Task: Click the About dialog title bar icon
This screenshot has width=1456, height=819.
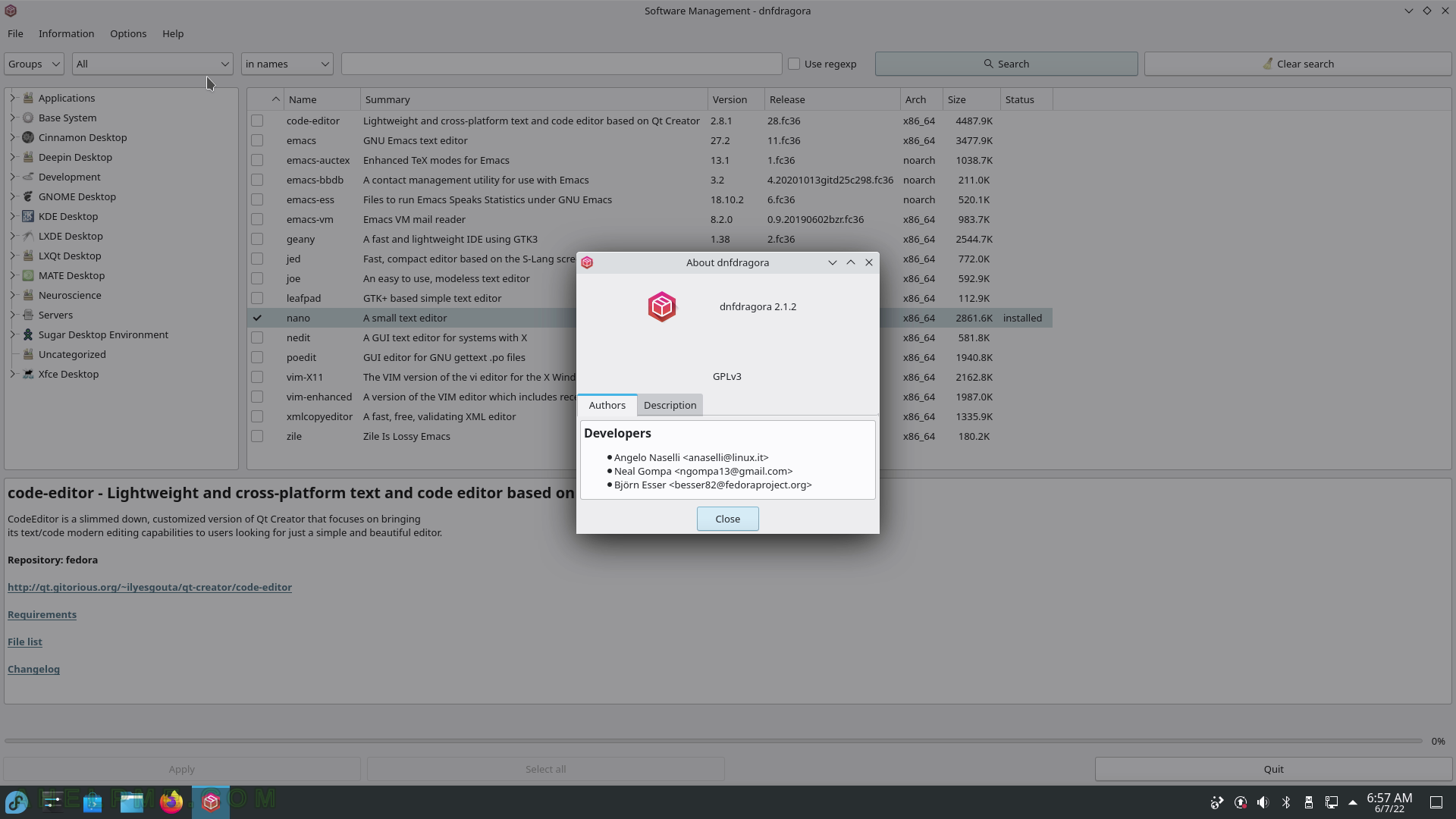Action: pos(587,262)
